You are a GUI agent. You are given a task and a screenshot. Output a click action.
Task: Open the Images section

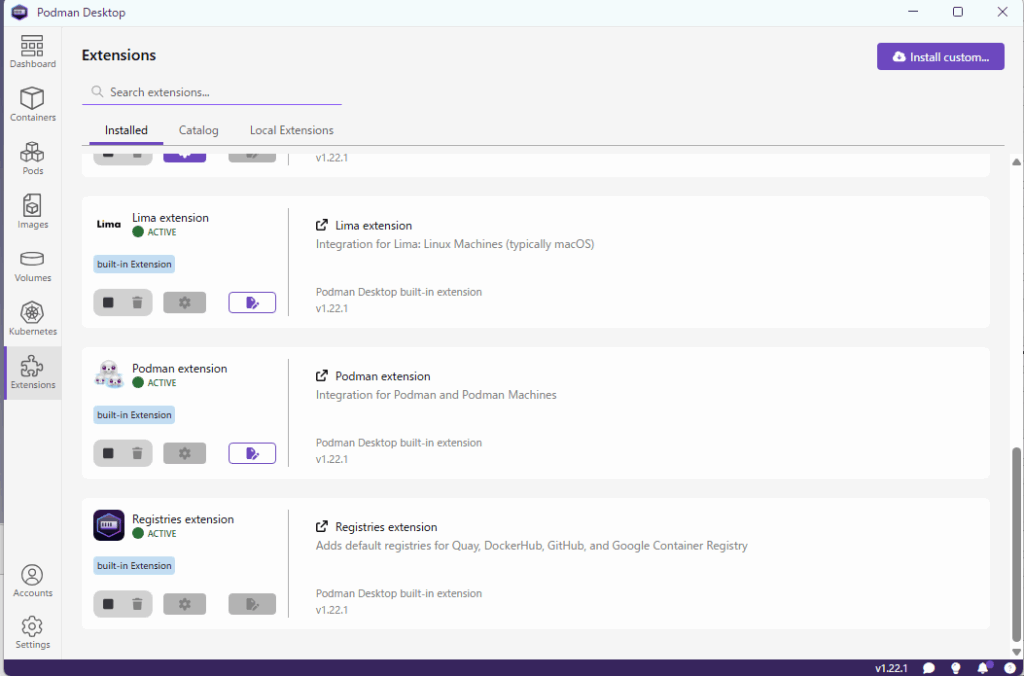click(32, 211)
